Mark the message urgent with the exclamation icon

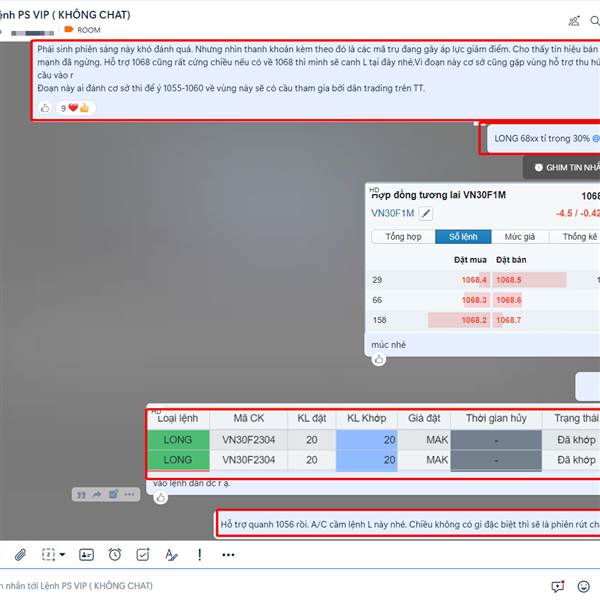click(x=199, y=554)
